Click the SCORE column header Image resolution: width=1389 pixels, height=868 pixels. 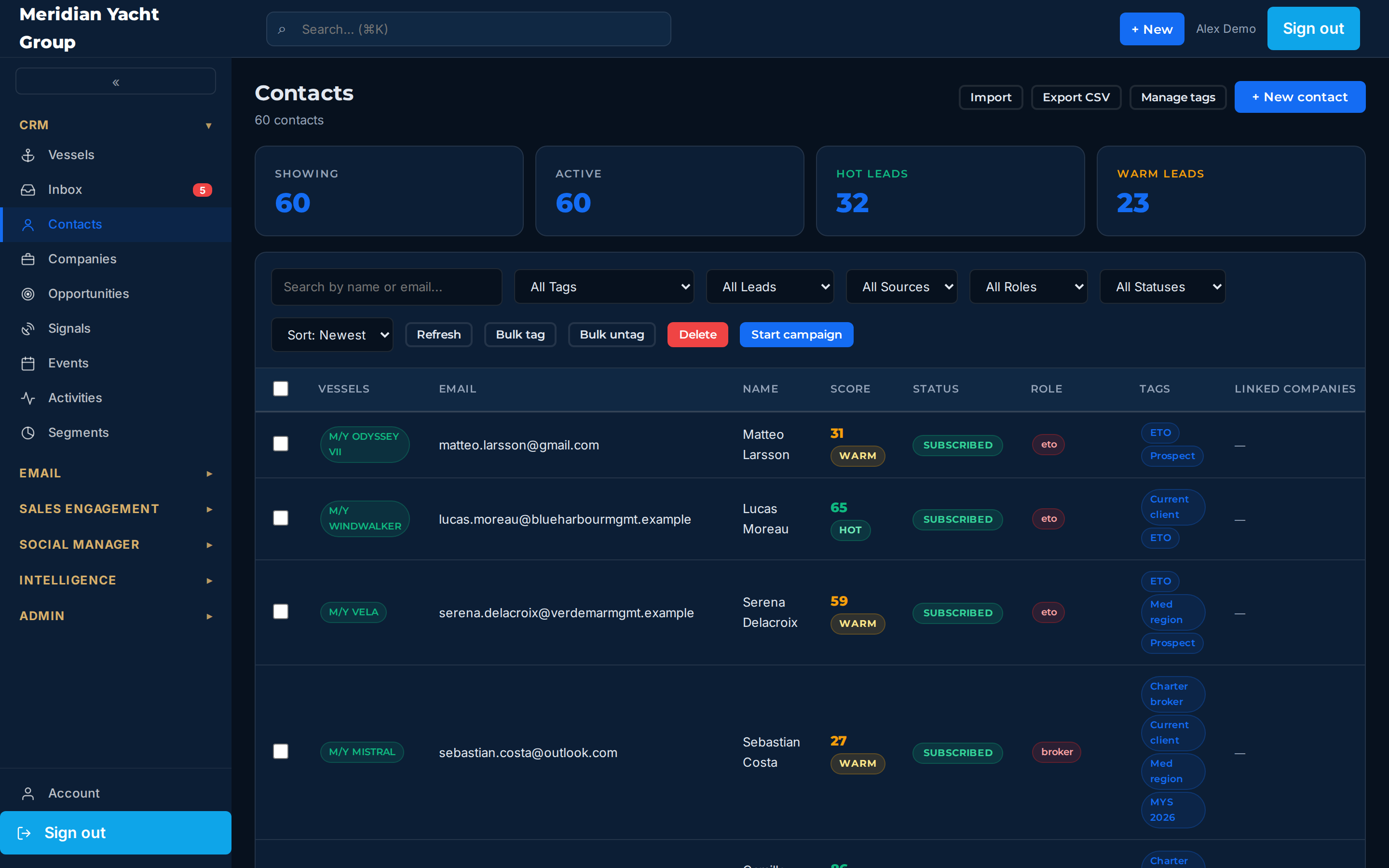850,389
